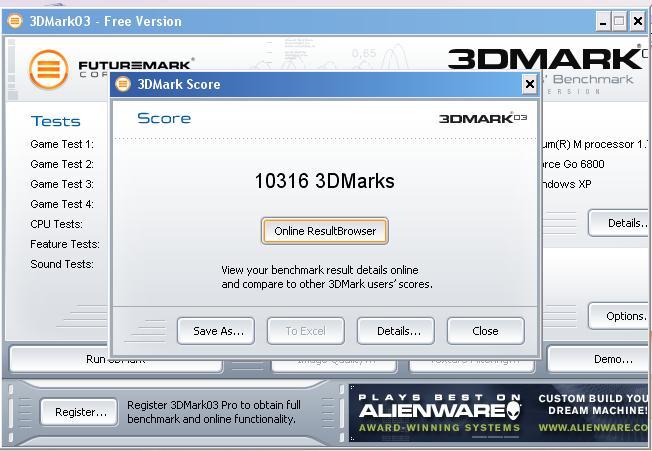Click the "CPU Tests:" label

click(x=57, y=224)
